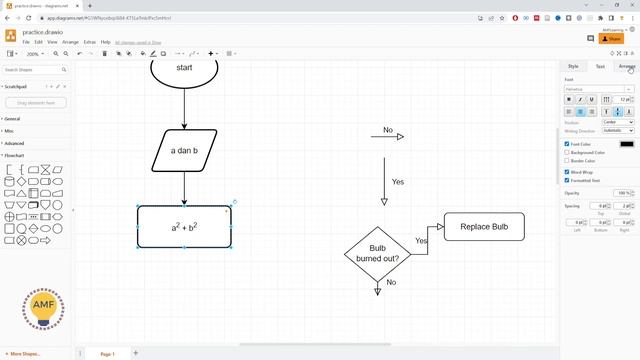Open the Arrange menu

pyautogui.click(x=70, y=42)
